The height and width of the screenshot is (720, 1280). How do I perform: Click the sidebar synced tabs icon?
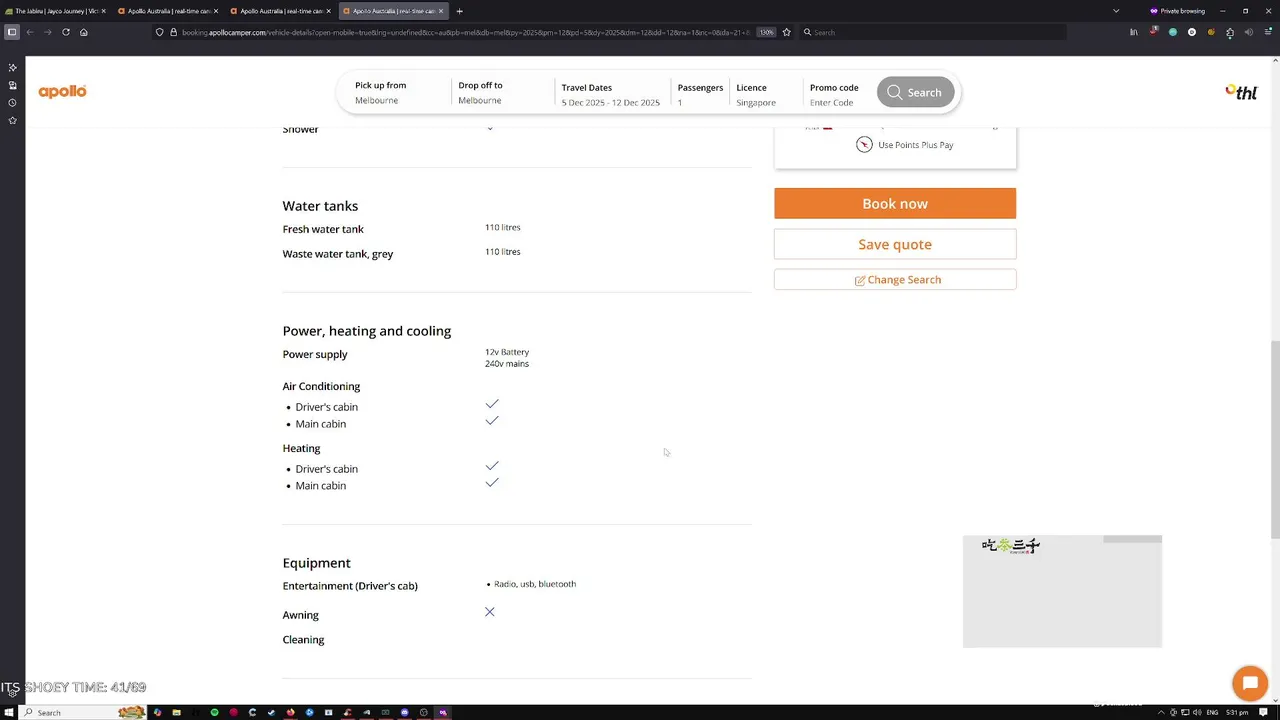[x=12, y=85]
